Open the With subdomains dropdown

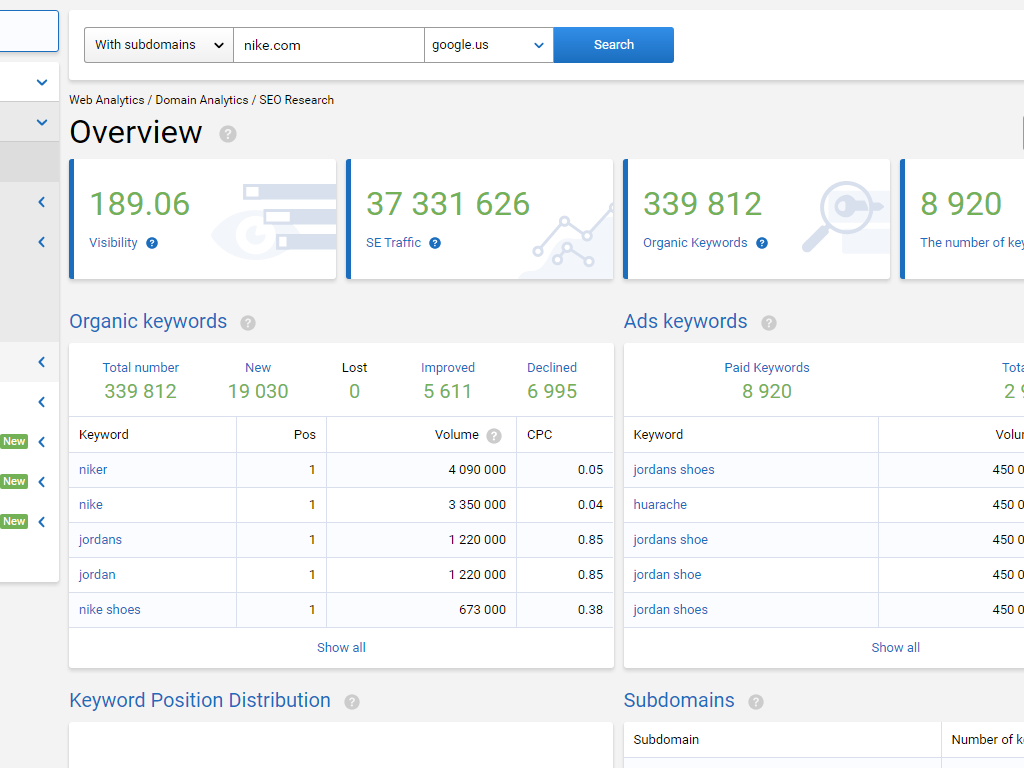tap(159, 45)
